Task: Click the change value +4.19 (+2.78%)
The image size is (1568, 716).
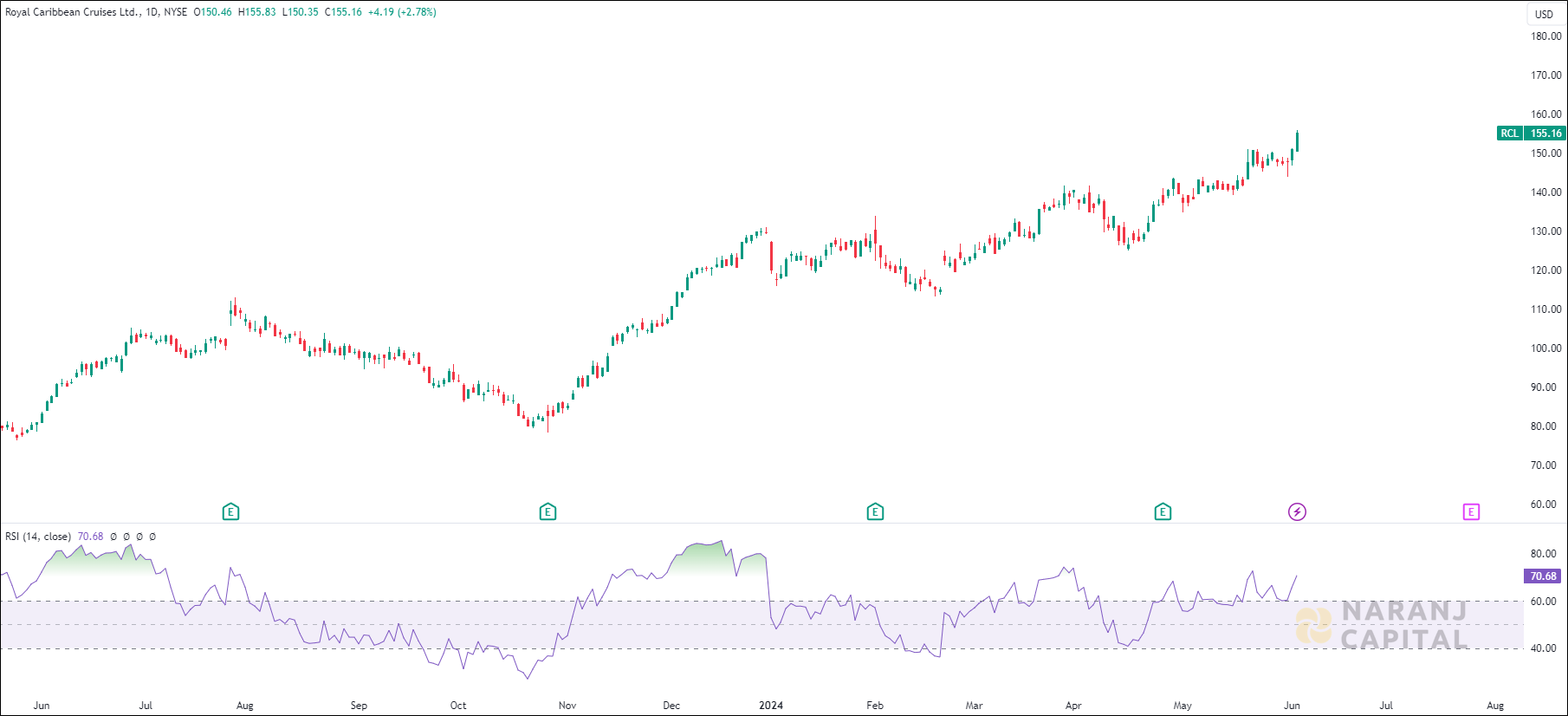Action: point(402,12)
